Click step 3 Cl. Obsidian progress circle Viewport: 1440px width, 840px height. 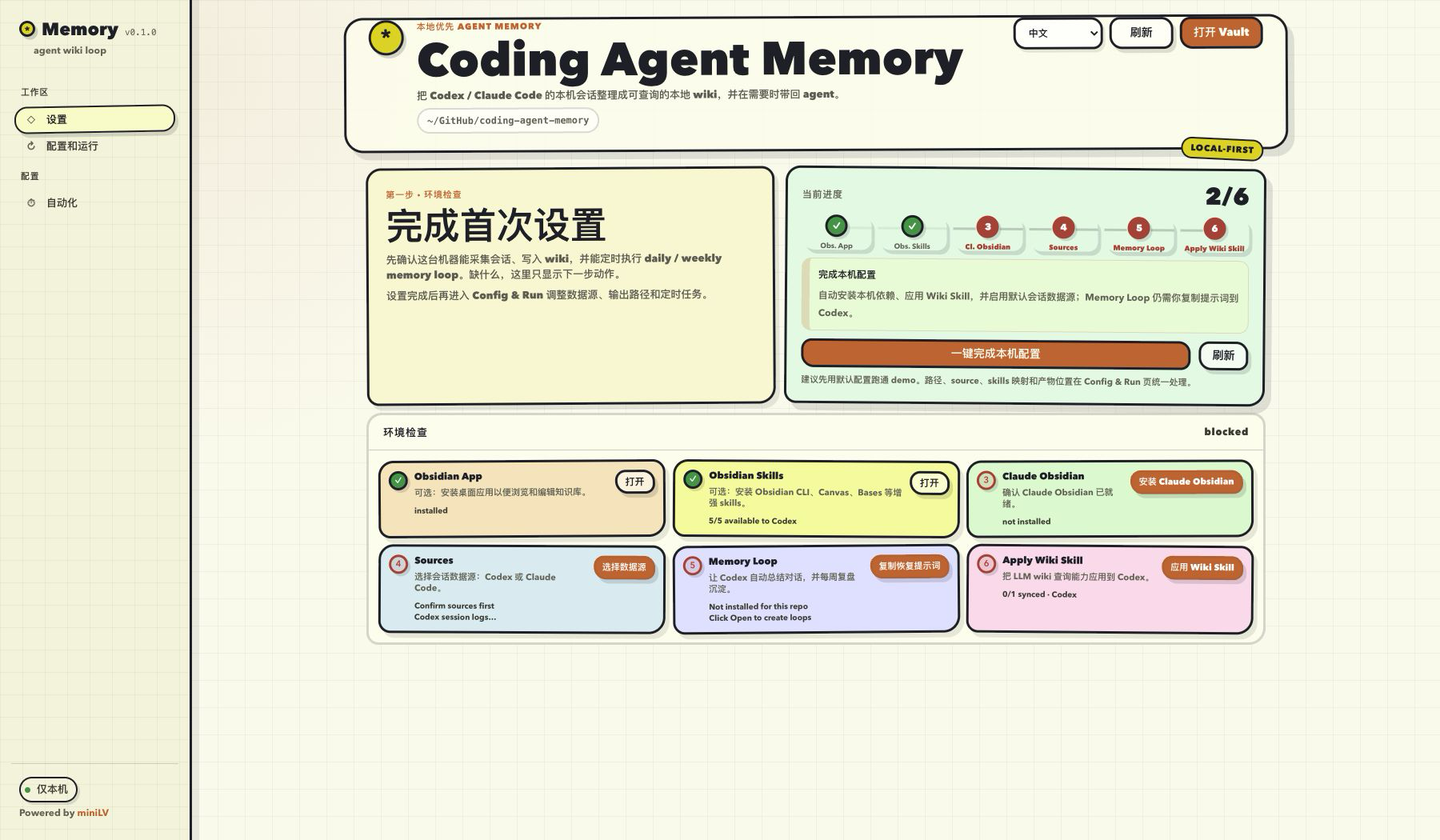[x=987, y=227]
